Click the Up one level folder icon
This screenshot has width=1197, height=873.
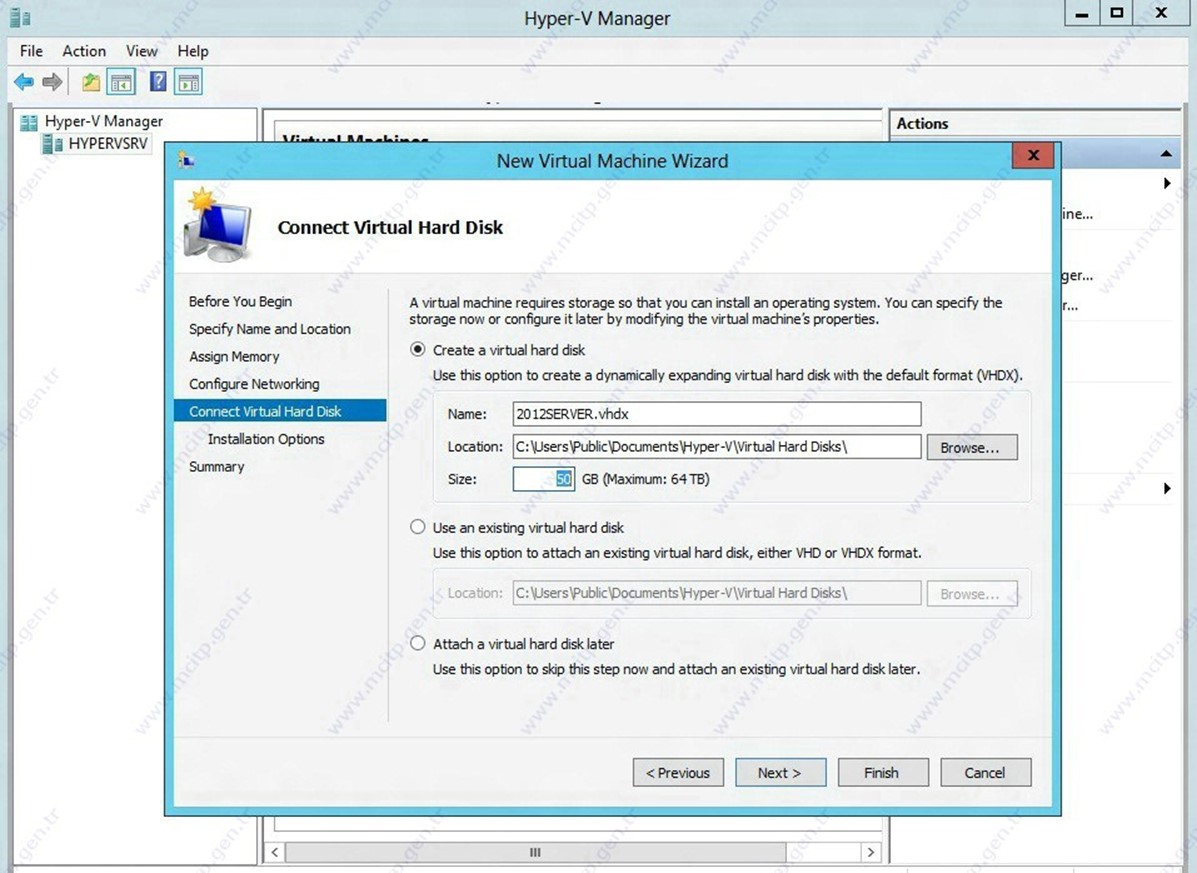pyautogui.click(x=91, y=82)
